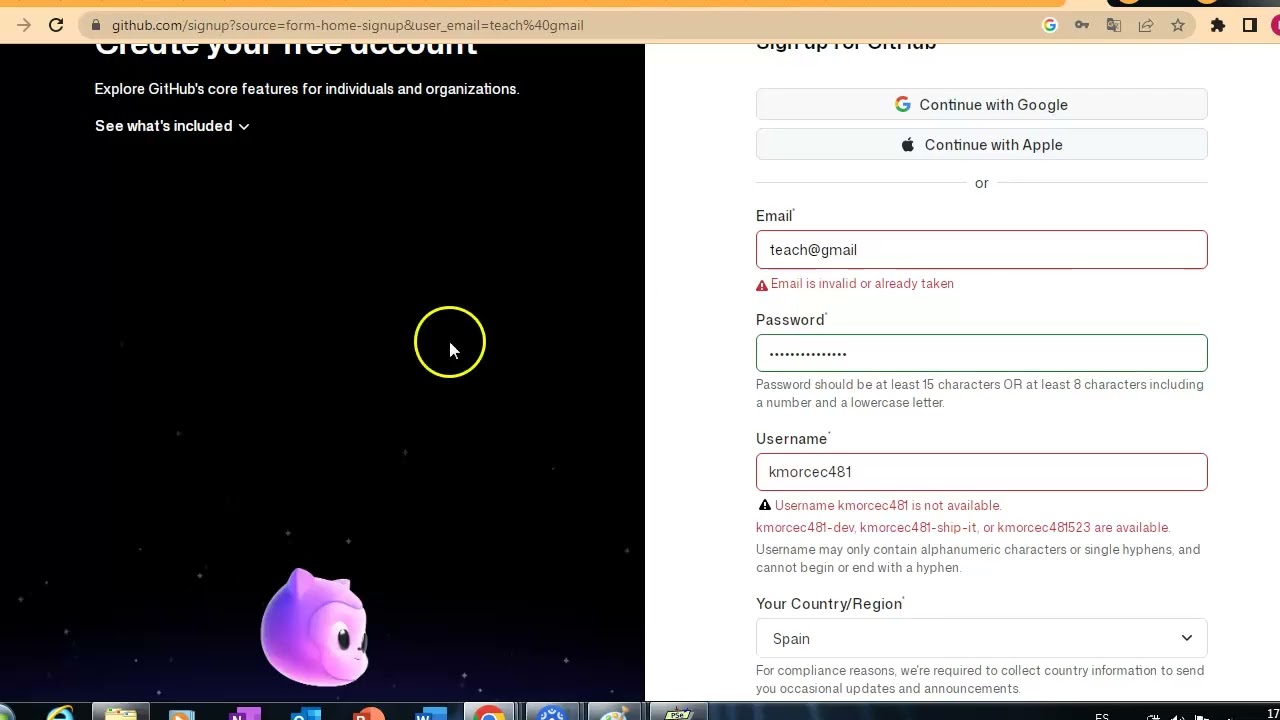Click the 'Explore GitHub's core features' text

307,89
